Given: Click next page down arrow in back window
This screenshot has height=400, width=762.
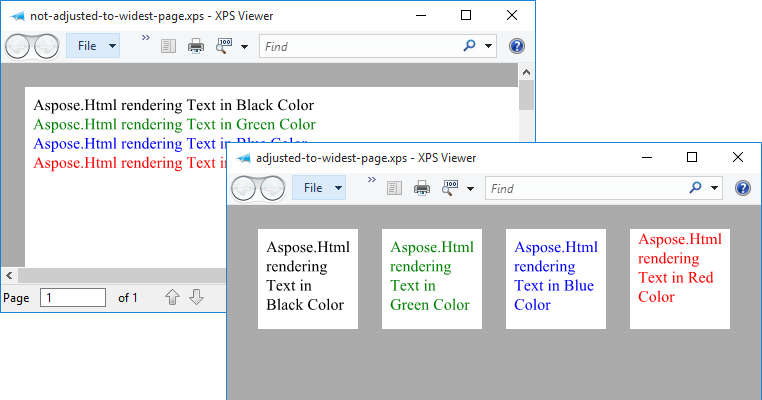Looking at the screenshot, I should 196,296.
